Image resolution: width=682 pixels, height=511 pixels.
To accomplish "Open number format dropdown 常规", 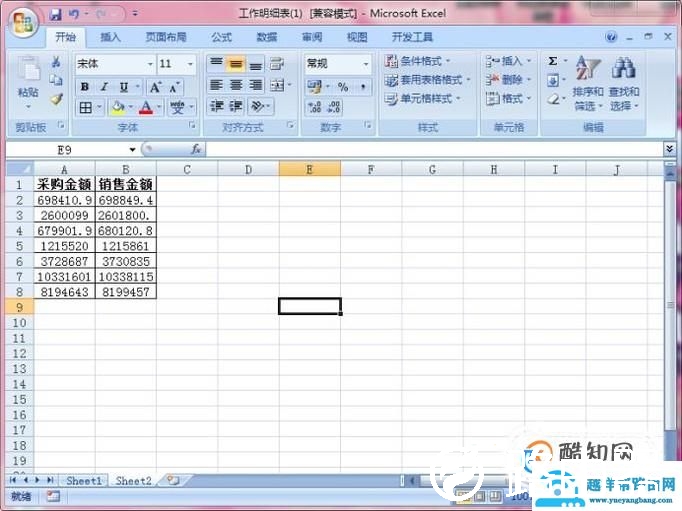I will 366,64.
